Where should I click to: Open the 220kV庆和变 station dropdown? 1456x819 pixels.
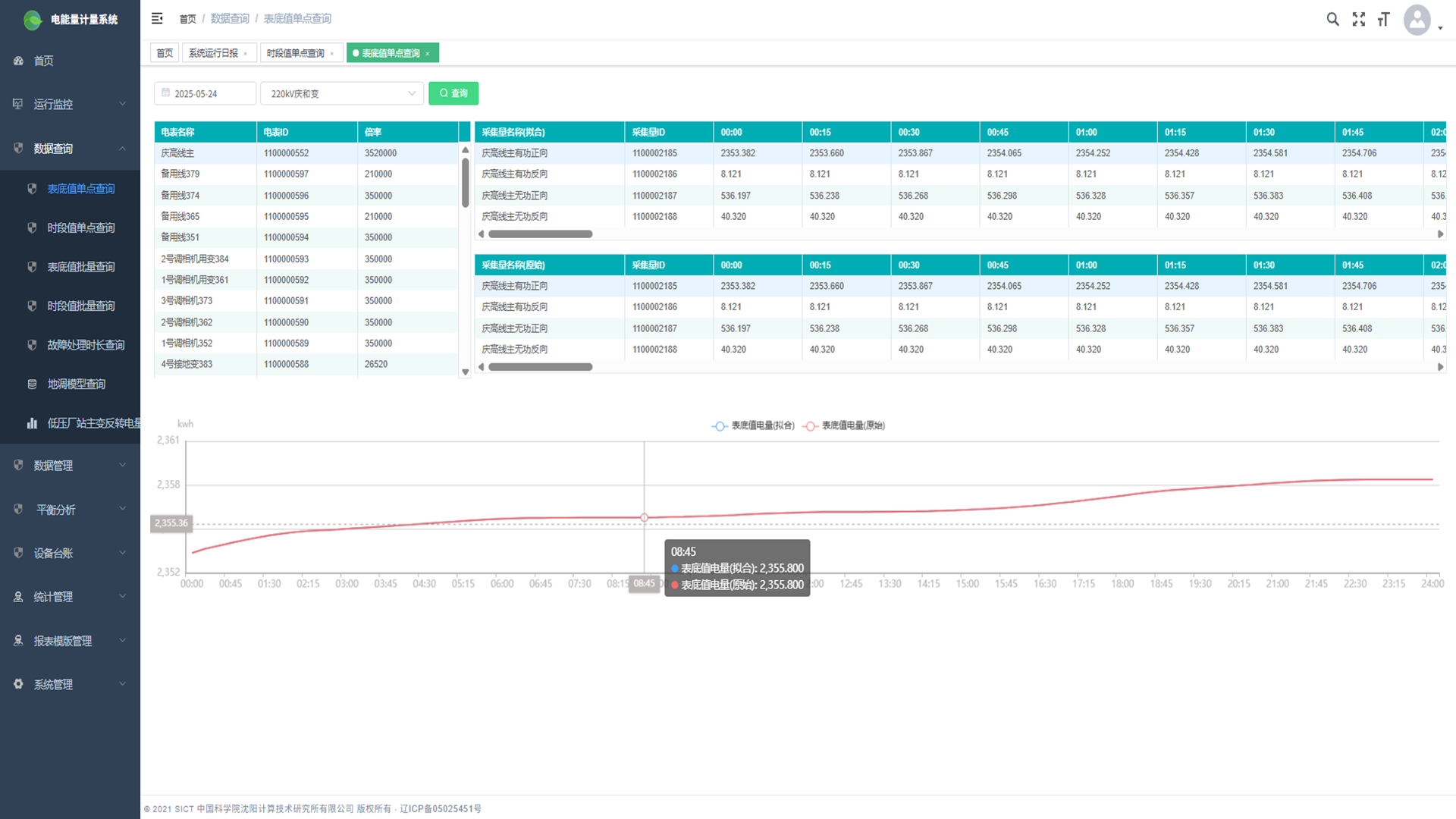tap(343, 93)
